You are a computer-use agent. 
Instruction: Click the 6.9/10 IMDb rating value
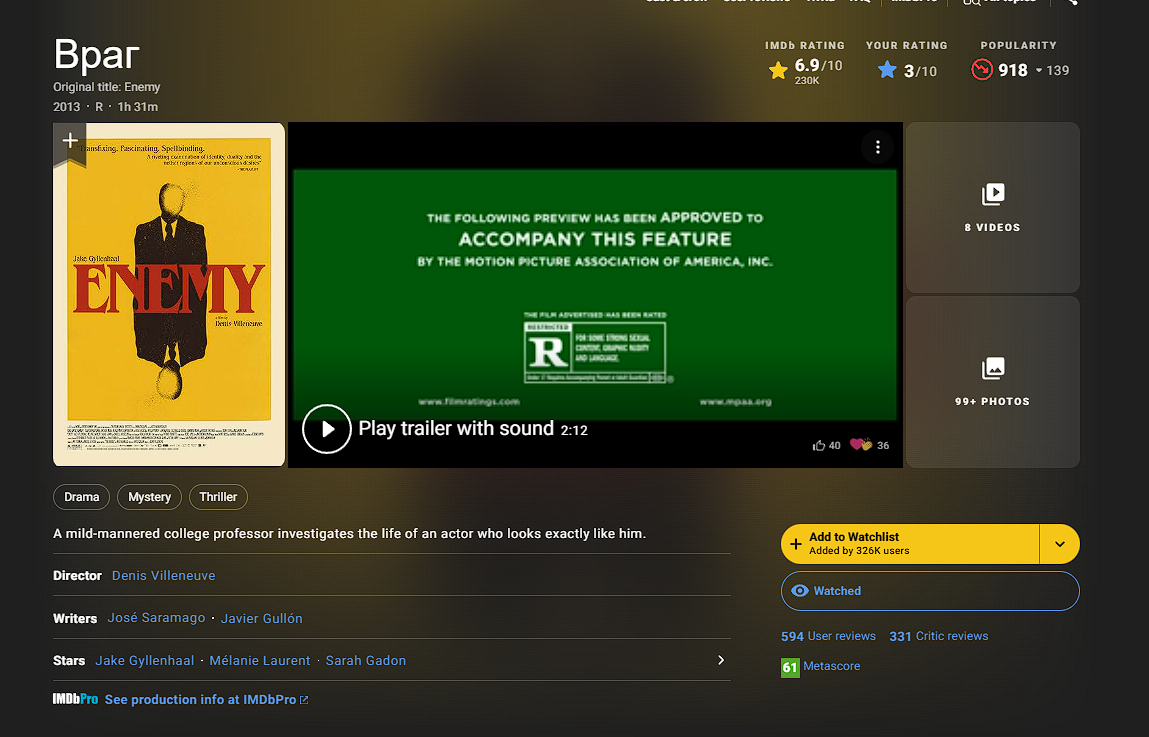819,65
